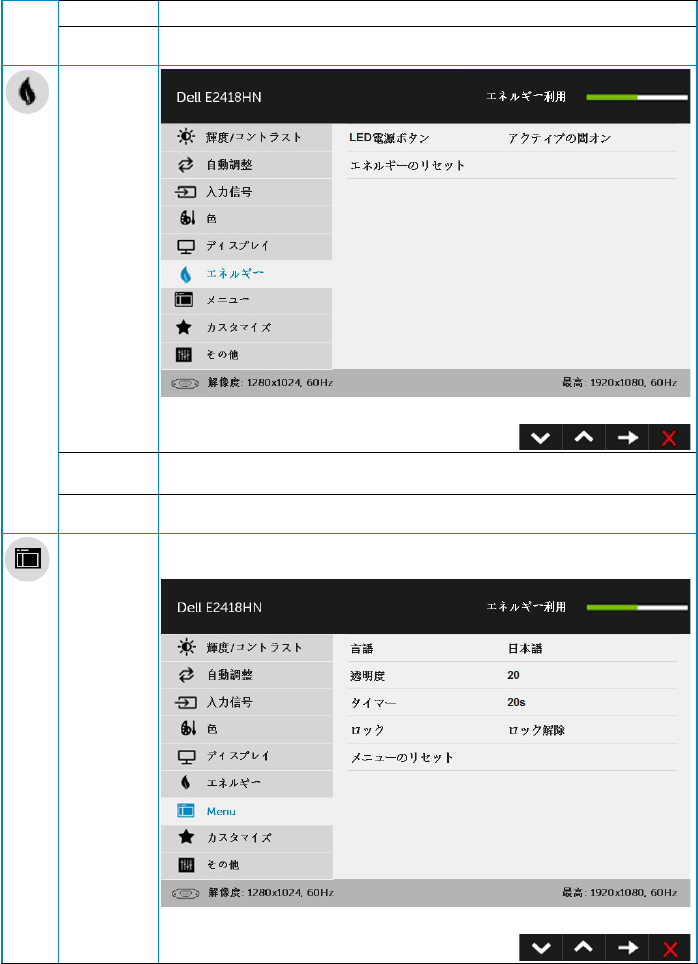Click the right arrow button under the Menu OSD
This screenshot has width=698, height=964.
[627, 947]
